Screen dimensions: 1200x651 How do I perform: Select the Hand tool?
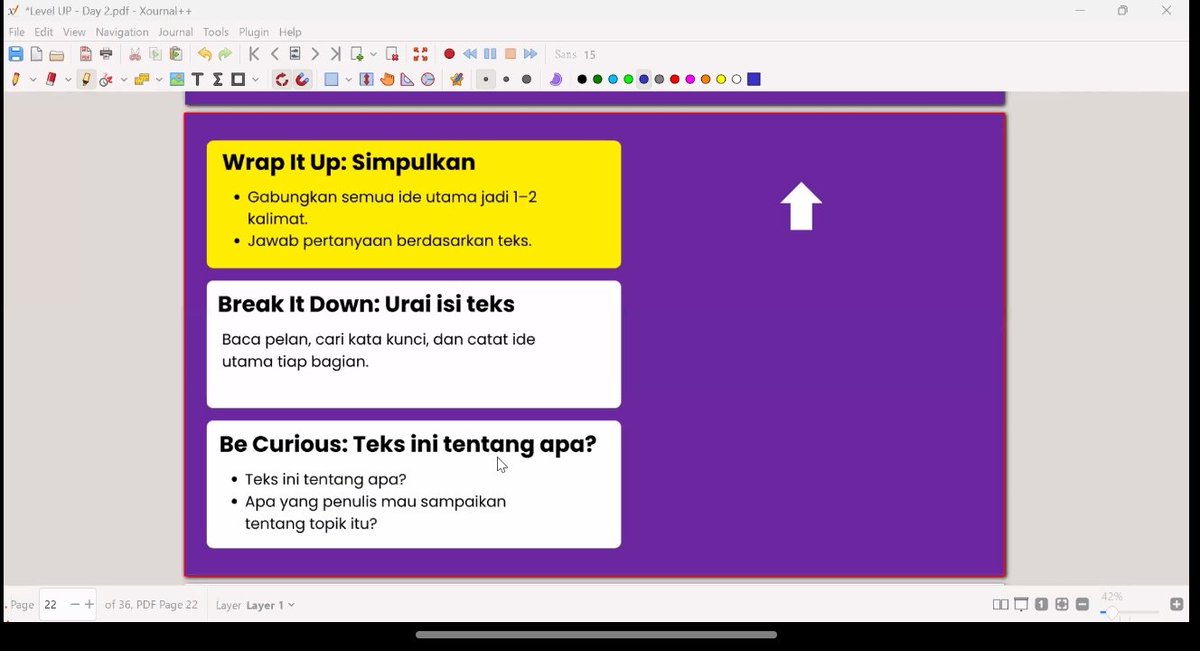click(387, 79)
